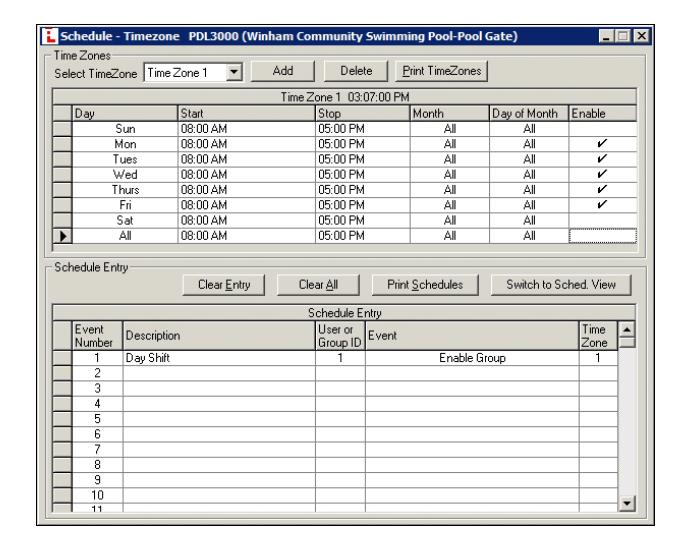This screenshot has width=684, height=553.
Task: Click the Stop time for Fri row
Action: [x=363, y=205]
